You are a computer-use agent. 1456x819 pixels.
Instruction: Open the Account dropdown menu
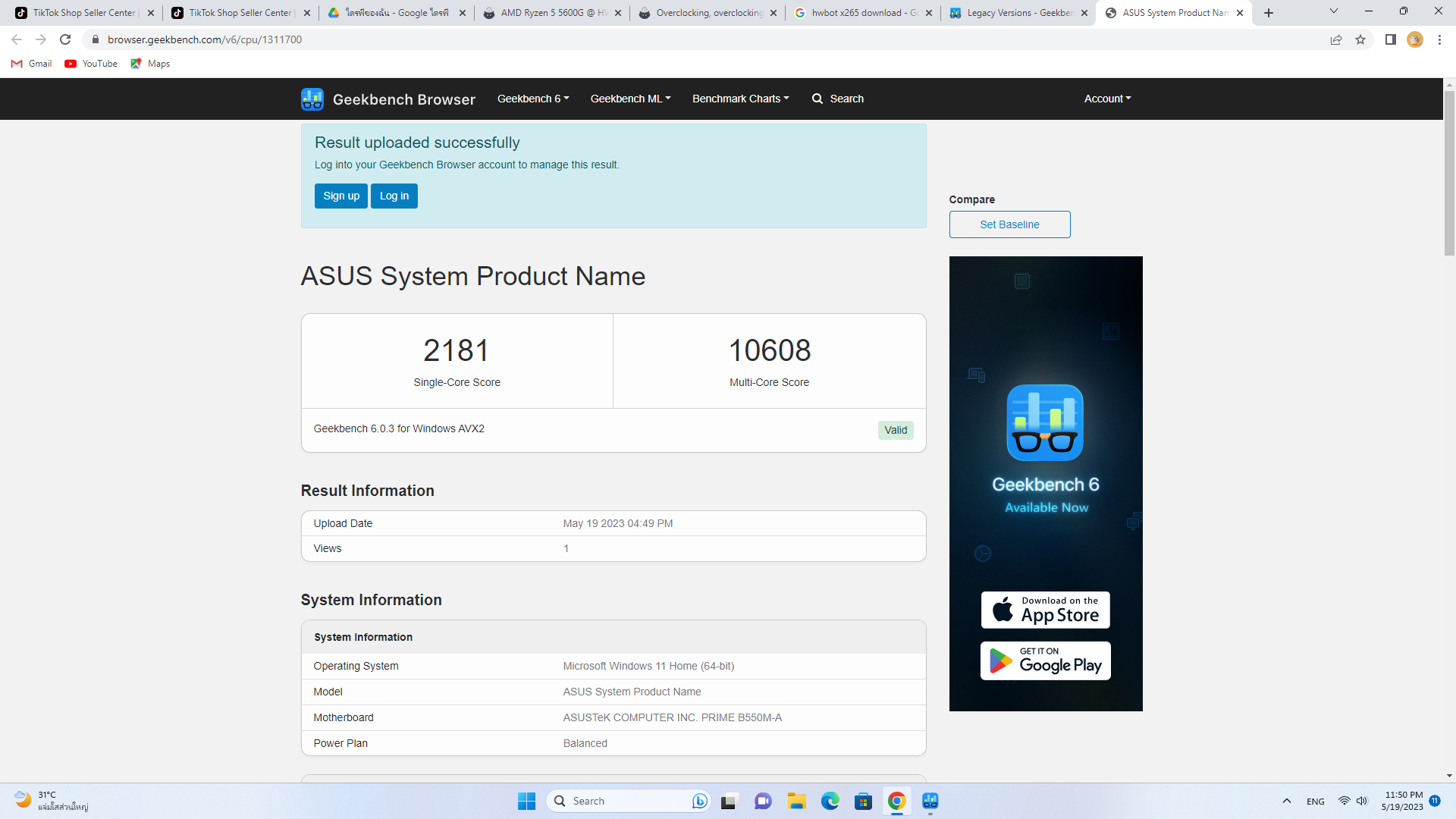(x=1107, y=99)
